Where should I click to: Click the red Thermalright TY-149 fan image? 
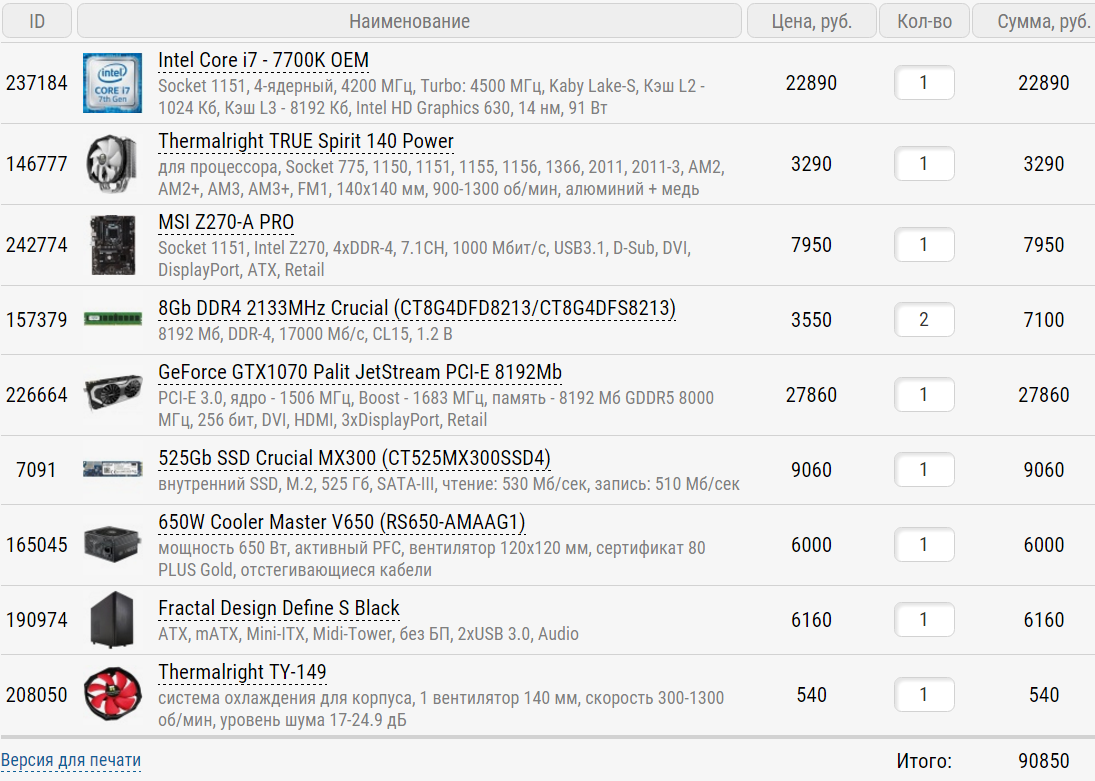(x=112, y=694)
